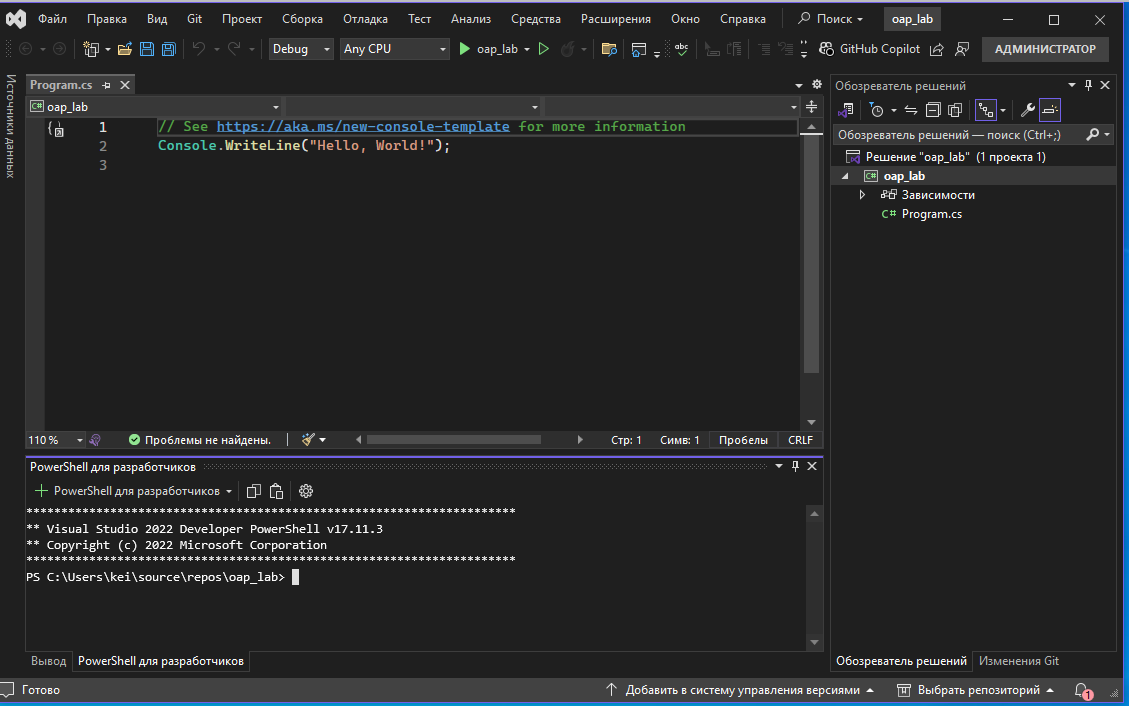This screenshot has width=1129, height=706.
Task: Pin the Program.cs editor tab
Action: tap(107, 86)
